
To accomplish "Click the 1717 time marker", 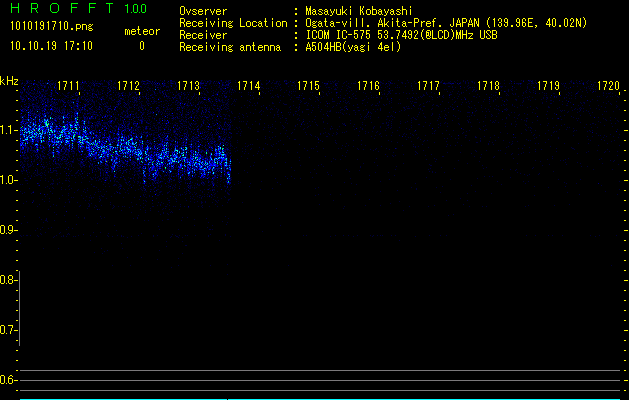I will coord(428,86).
